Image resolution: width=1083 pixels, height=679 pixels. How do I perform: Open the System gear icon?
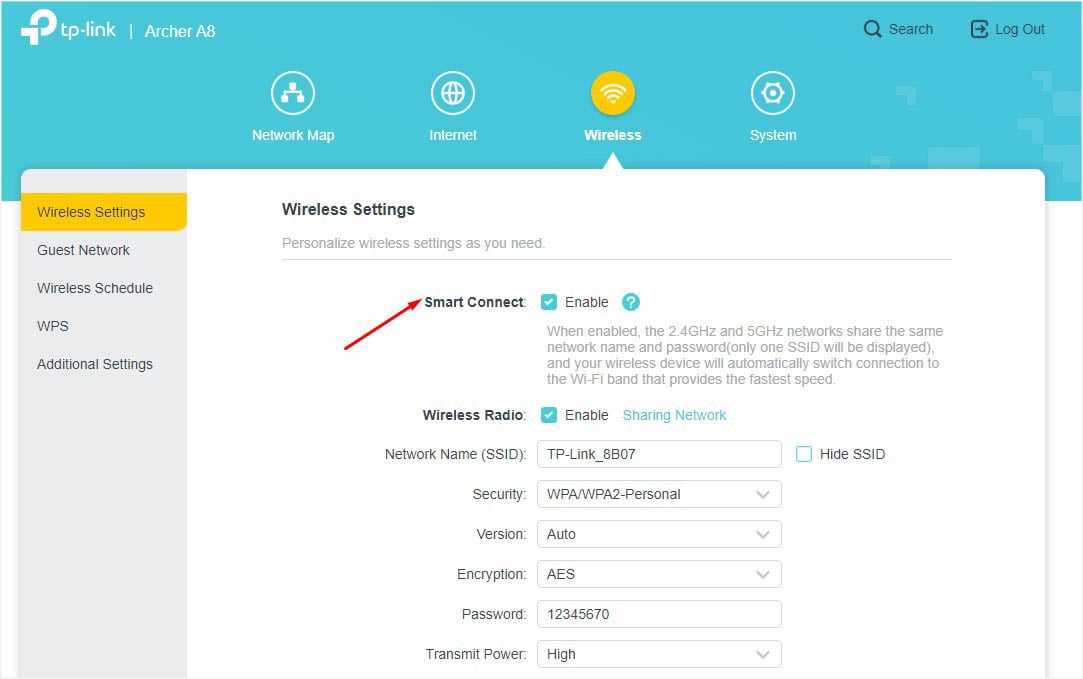(773, 93)
